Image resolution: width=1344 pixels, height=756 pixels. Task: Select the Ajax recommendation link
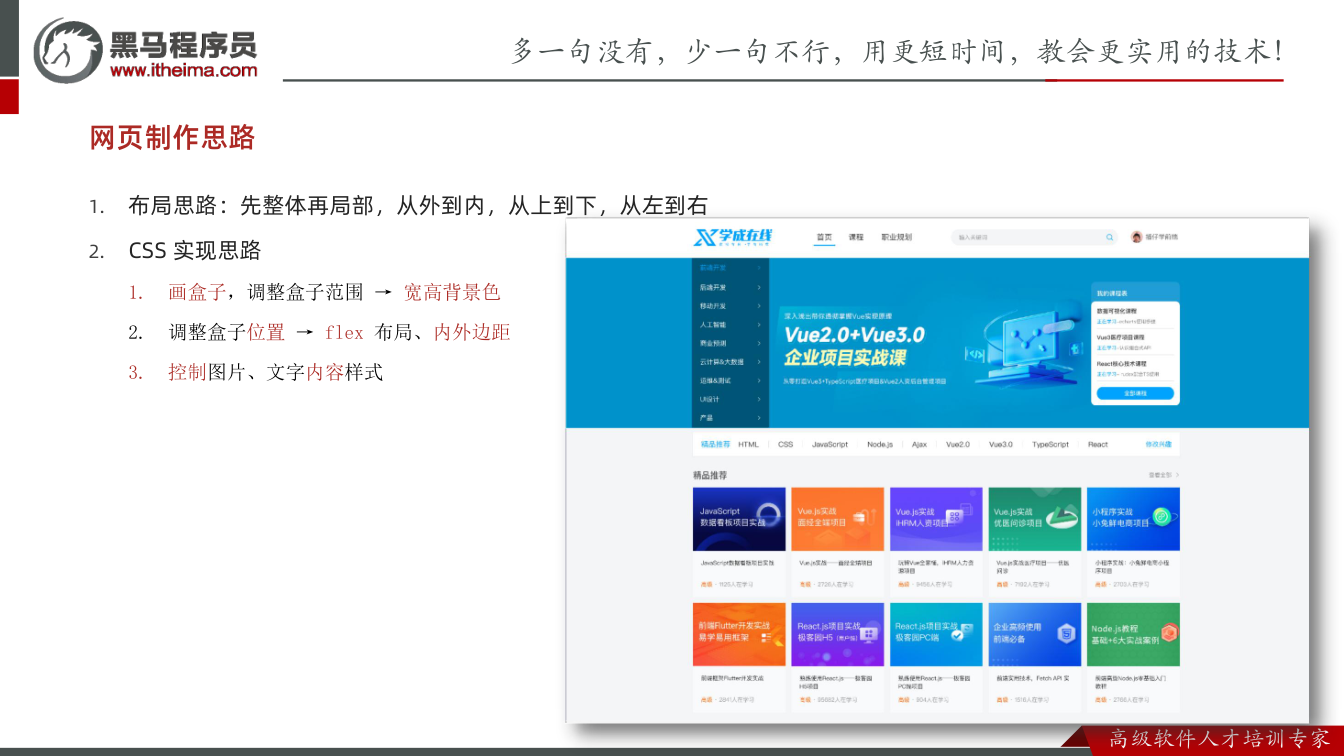[x=919, y=444]
